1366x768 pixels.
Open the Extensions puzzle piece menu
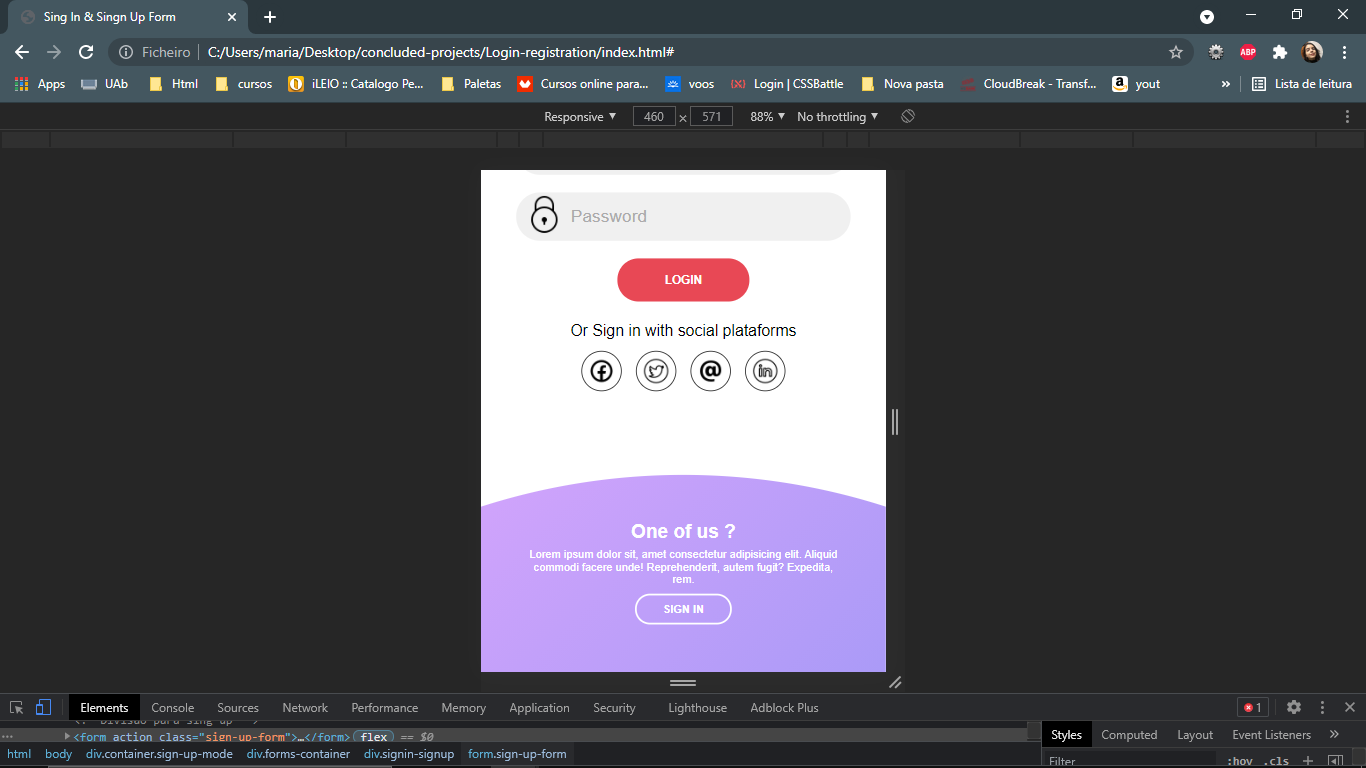(1279, 52)
